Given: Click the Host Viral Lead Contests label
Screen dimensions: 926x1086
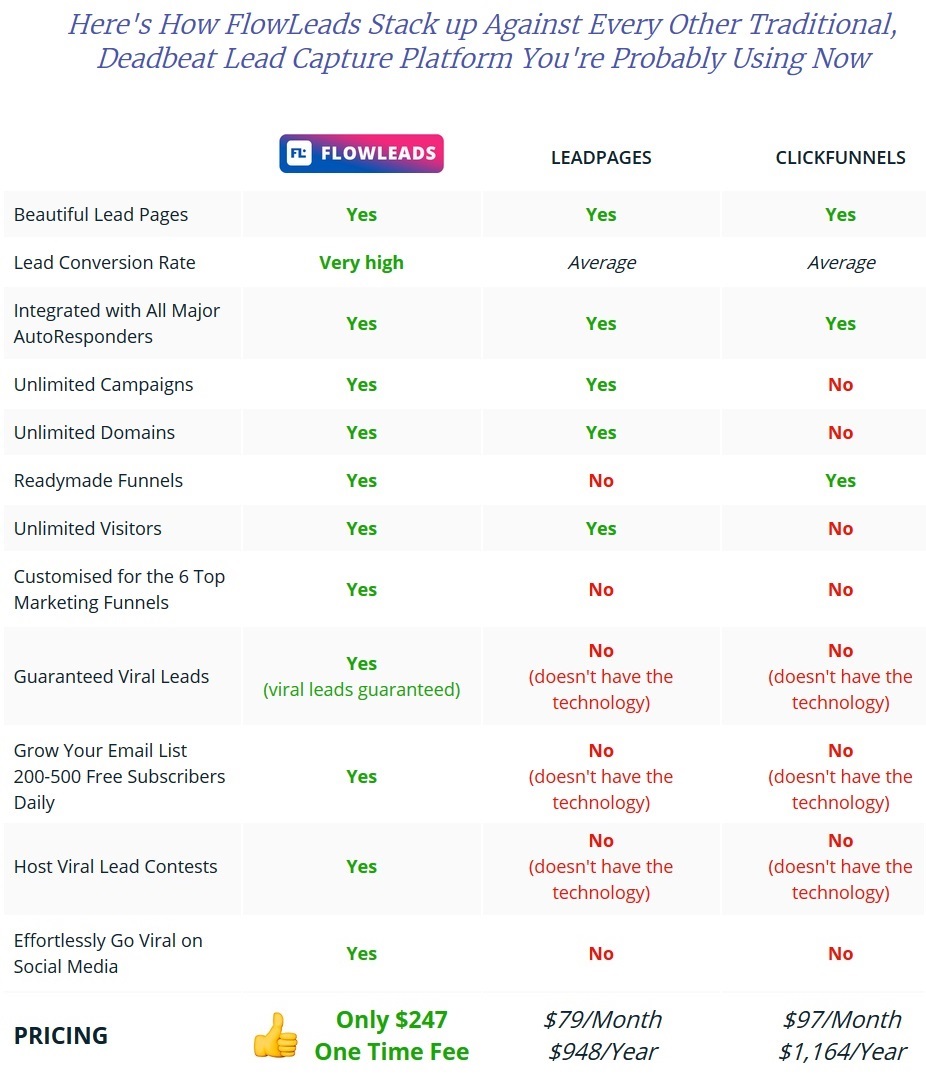Looking at the screenshot, I should [116, 866].
